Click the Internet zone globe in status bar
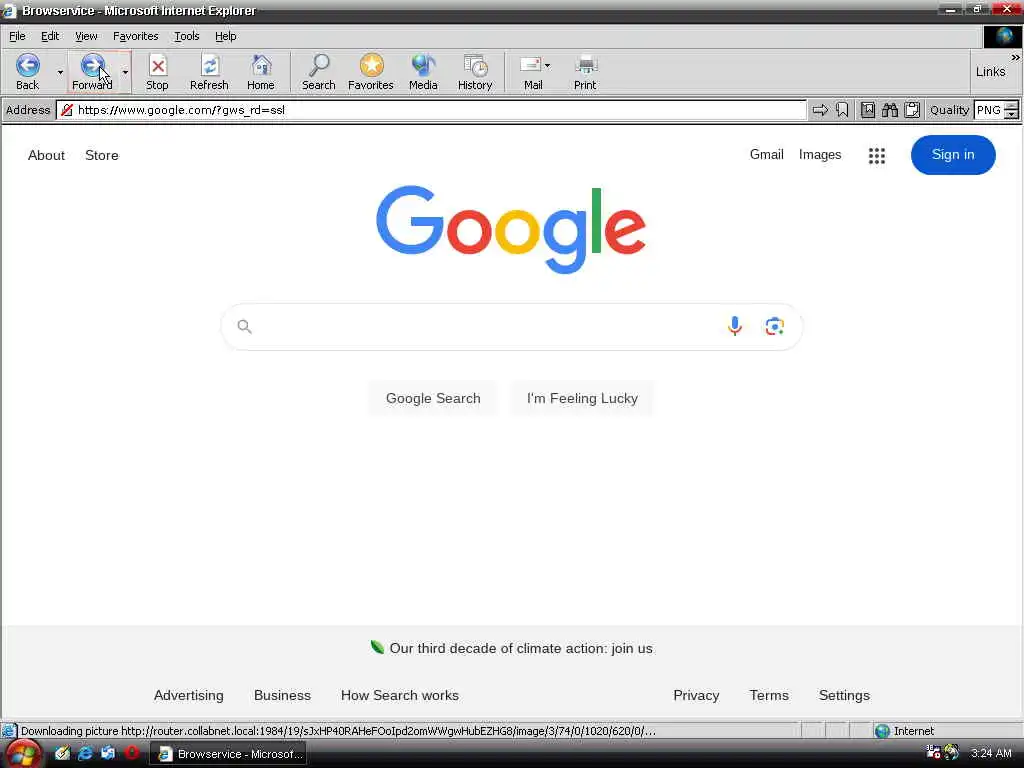This screenshot has width=1024, height=768. click(x=882, y=731)
